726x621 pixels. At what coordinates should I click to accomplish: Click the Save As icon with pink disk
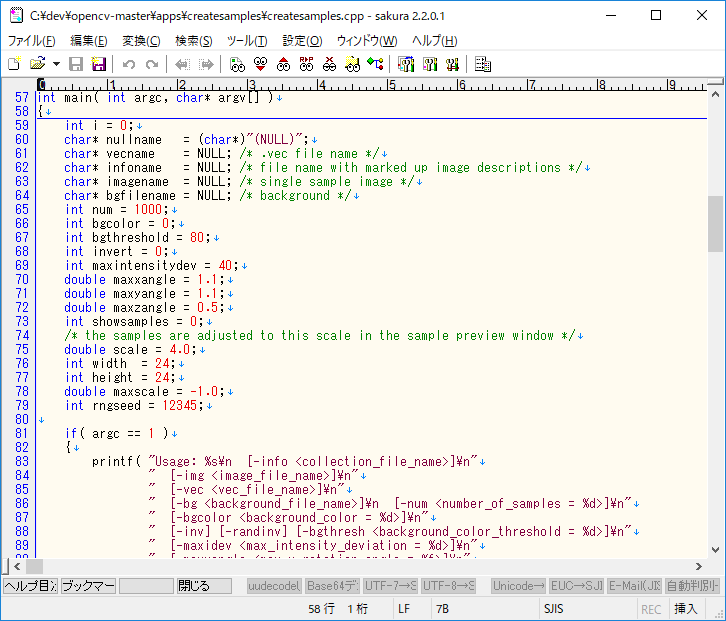pos(99,64)
